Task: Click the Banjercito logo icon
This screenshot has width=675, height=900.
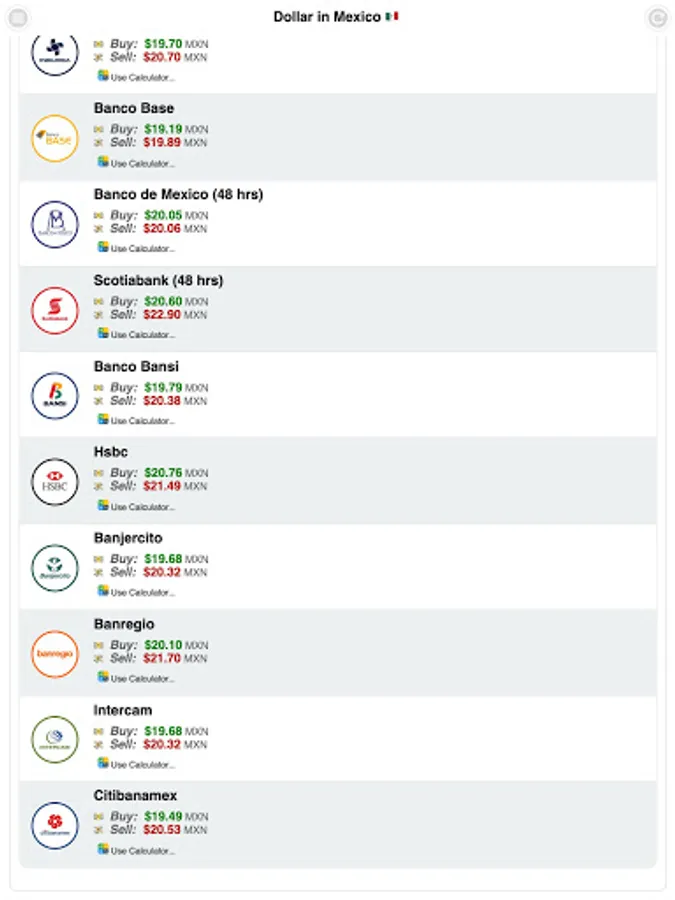Action: [54, 568]
